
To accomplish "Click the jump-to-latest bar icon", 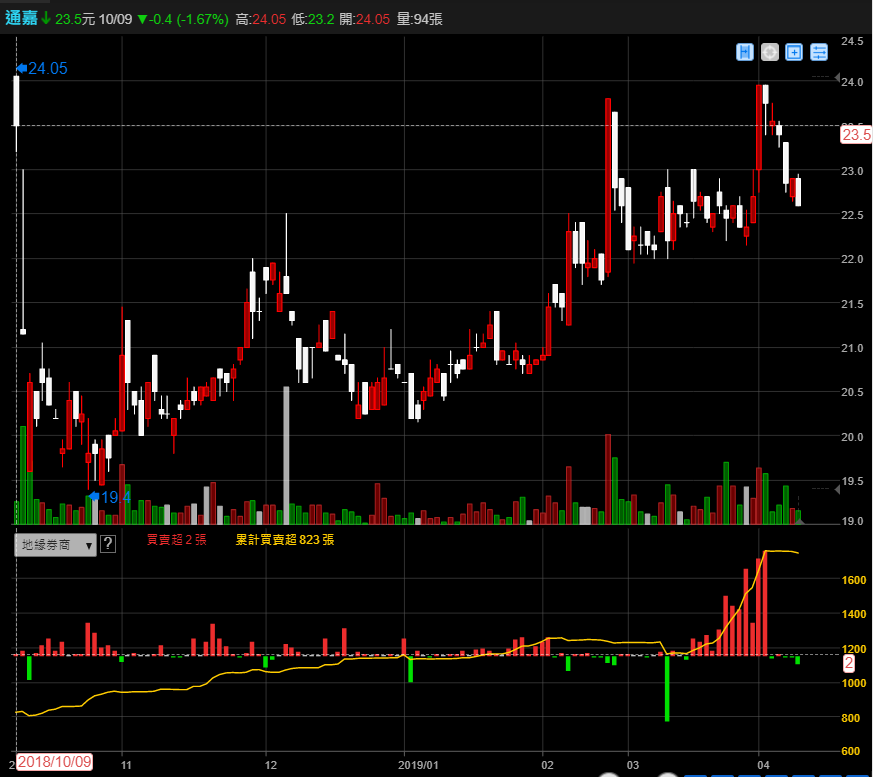I will click(744, 52).
